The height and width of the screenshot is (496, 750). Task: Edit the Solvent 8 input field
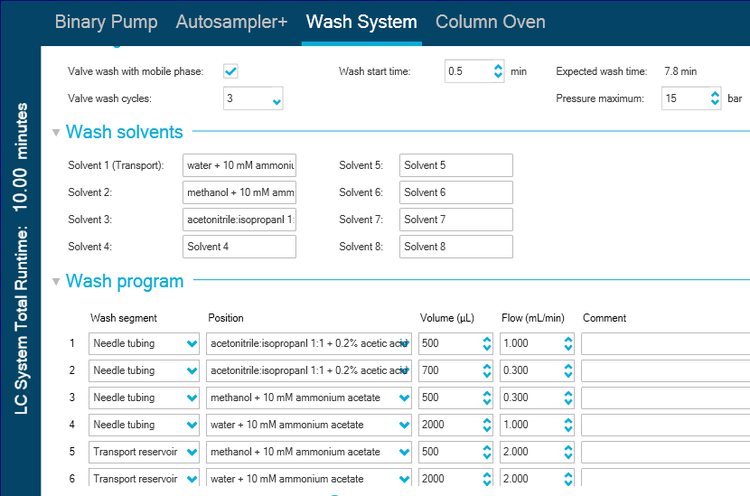pyautogui.click(x=455, y=246)
